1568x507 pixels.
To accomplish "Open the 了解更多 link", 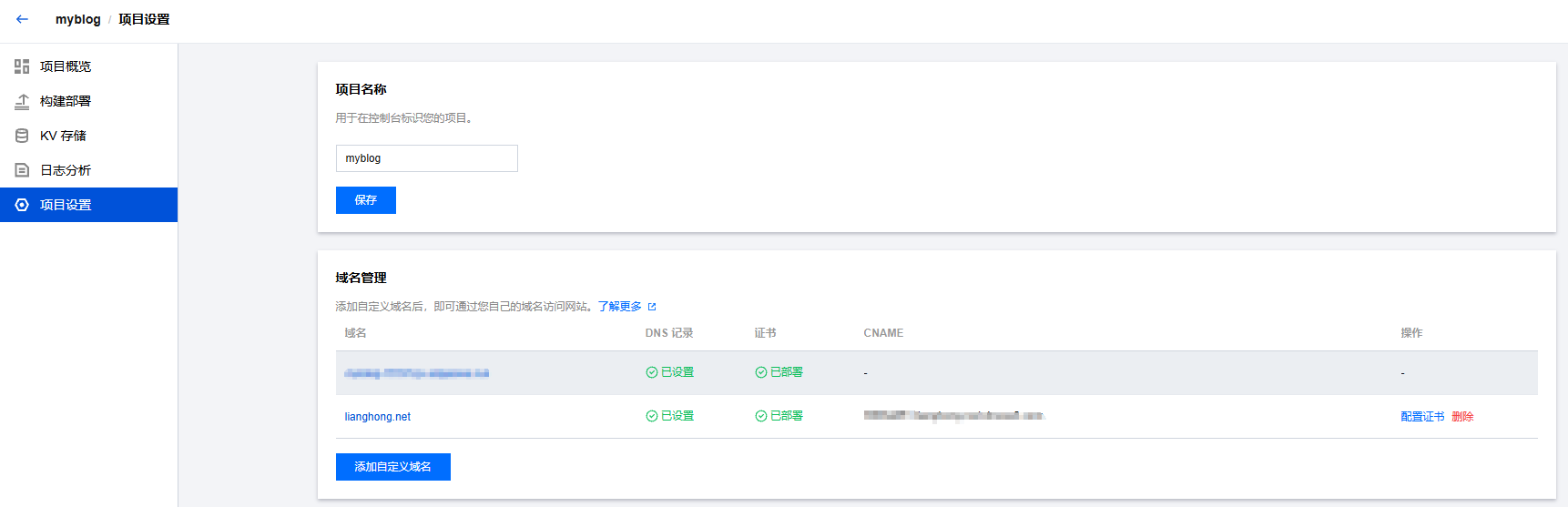I will (619, 307).
